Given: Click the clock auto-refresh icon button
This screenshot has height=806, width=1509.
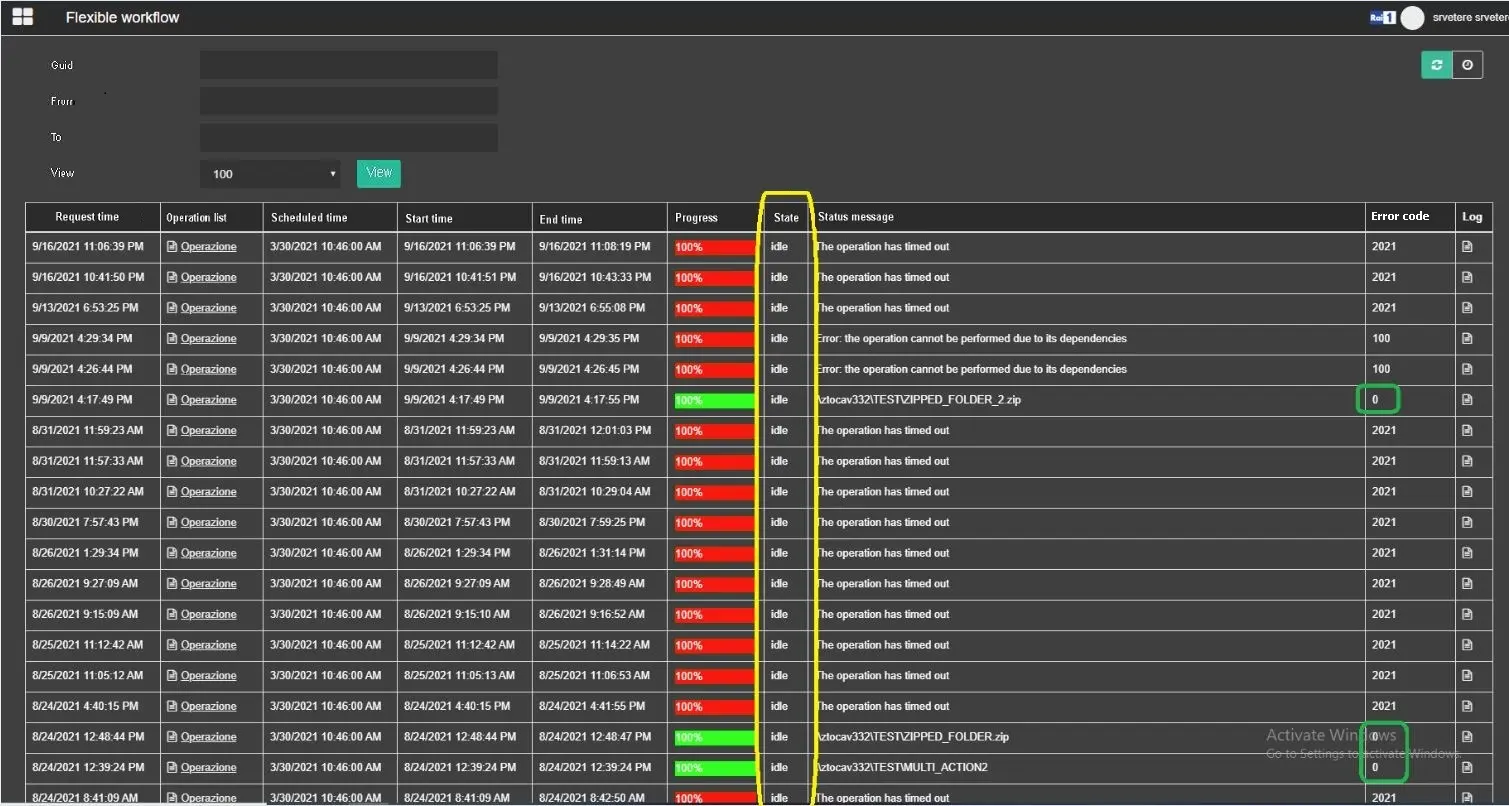Looking at the screenshot, I should coord(1467,65).
